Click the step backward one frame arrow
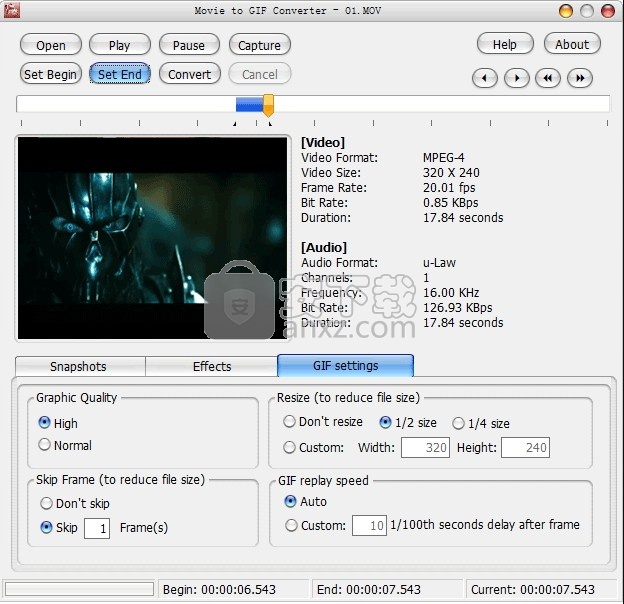 click(x=484, y=78)
